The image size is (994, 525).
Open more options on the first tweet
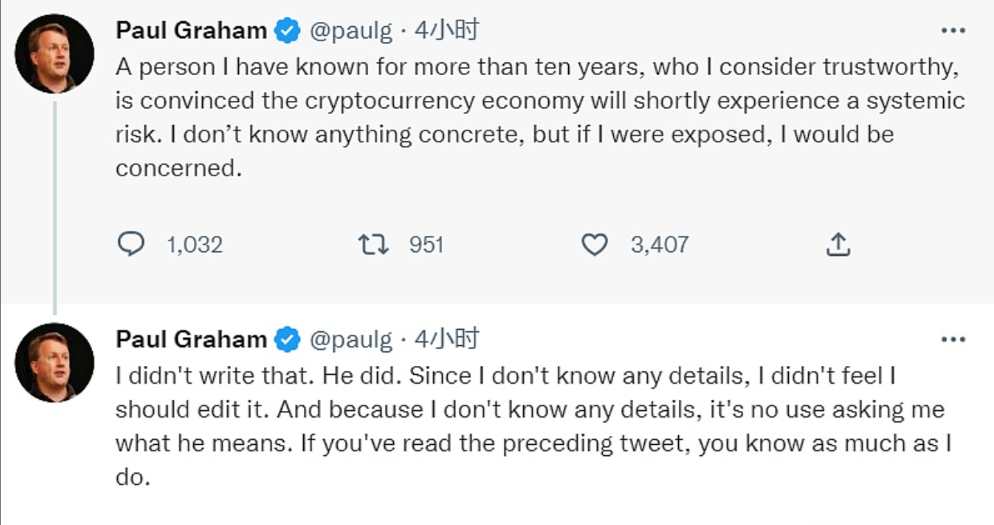pos(952,31)
